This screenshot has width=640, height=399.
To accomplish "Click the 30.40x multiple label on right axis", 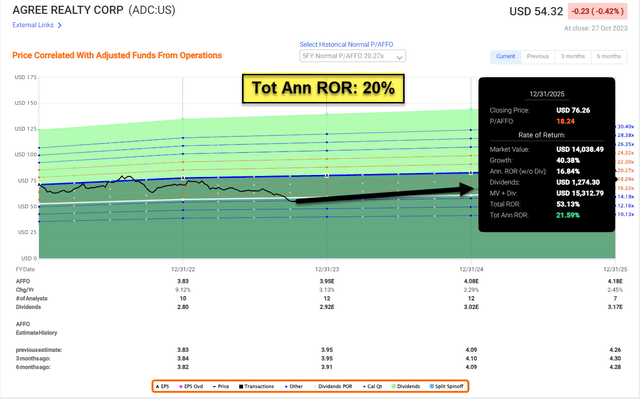I will pyautogui.click(x=626, y=126).
